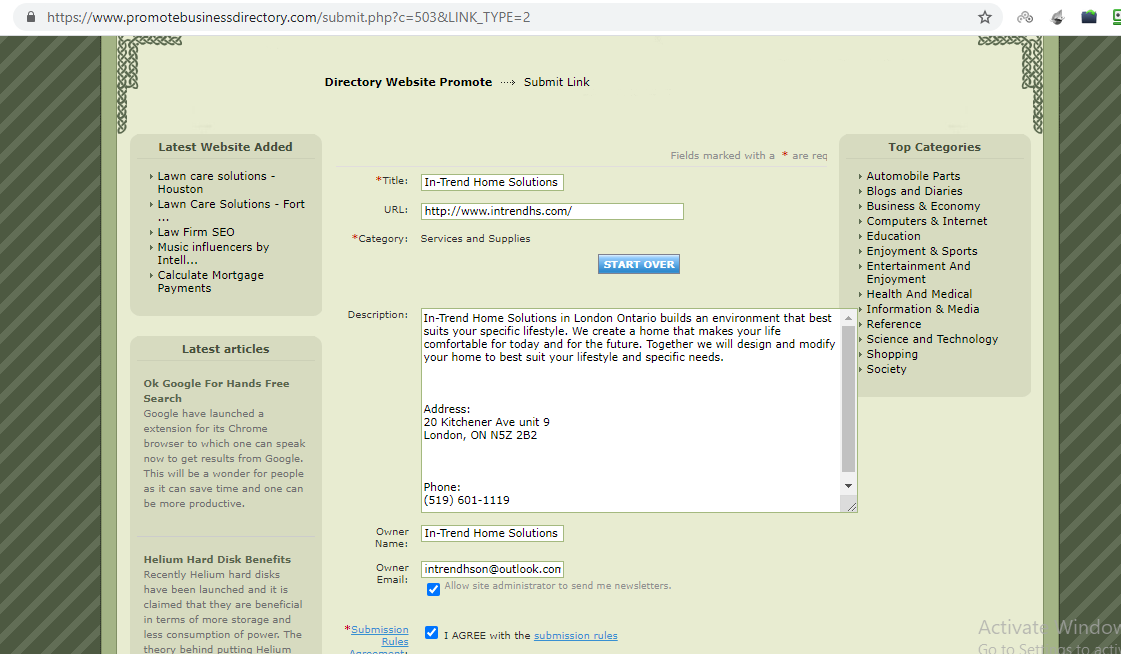Open the submission rules link
Viewport: 1121px width, 654px height.
[576, 635]
